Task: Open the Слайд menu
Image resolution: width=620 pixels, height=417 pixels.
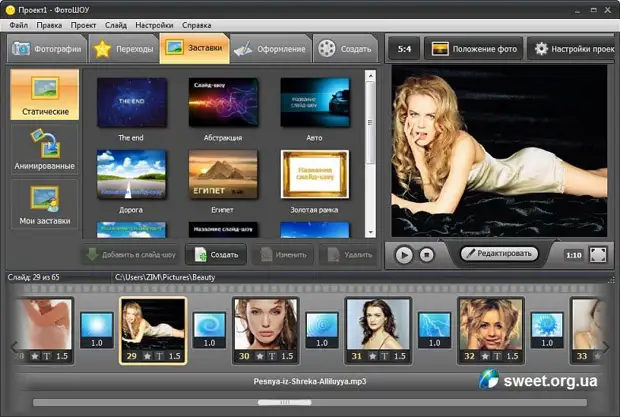Action: 115,23
